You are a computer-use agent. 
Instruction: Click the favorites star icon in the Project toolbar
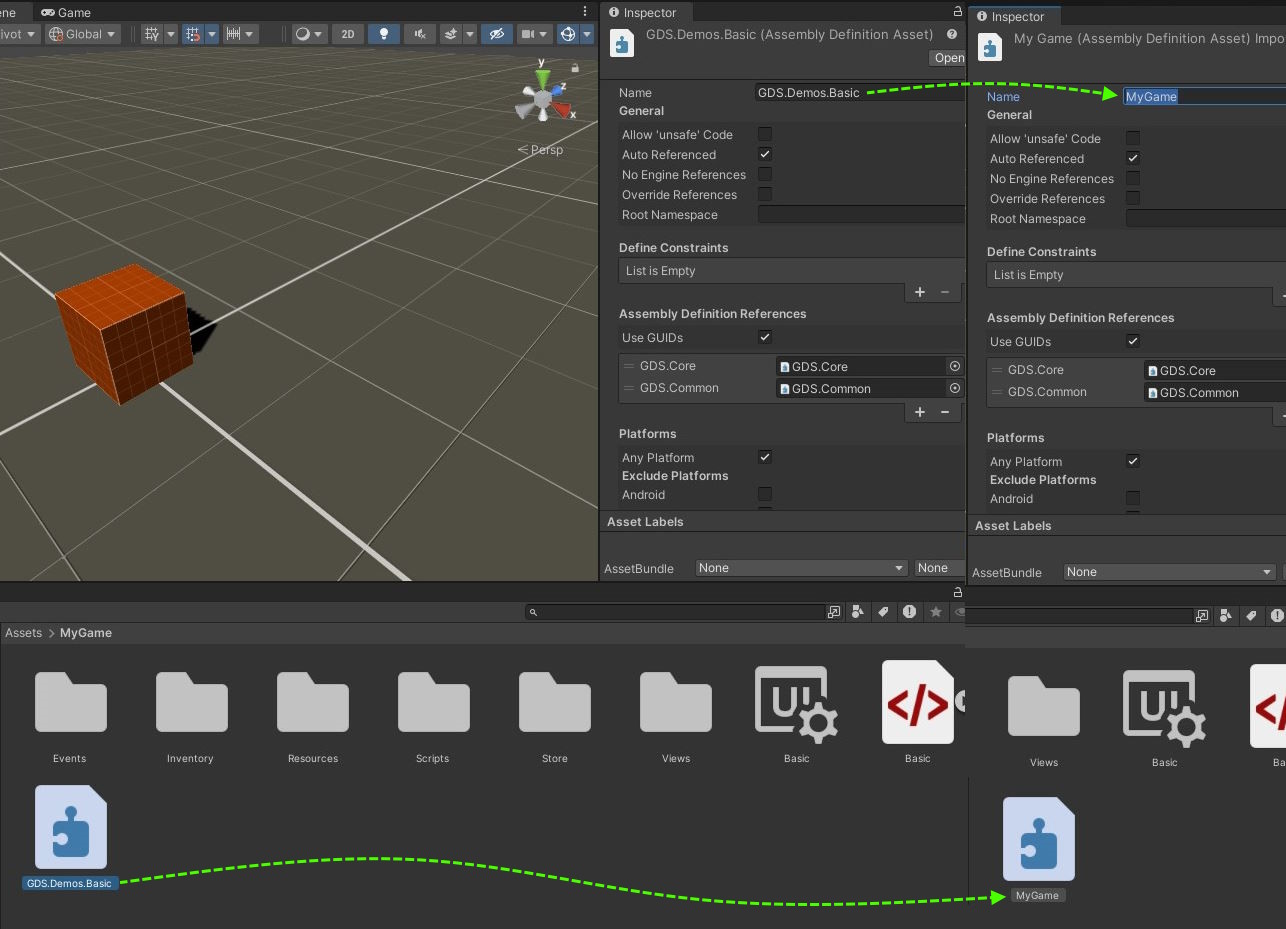935,612
